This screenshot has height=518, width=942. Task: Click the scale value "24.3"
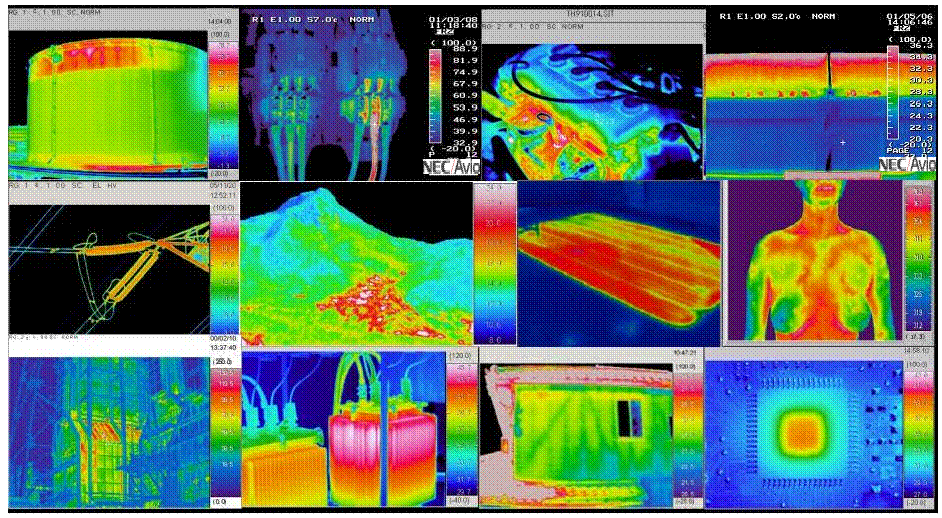922,115
